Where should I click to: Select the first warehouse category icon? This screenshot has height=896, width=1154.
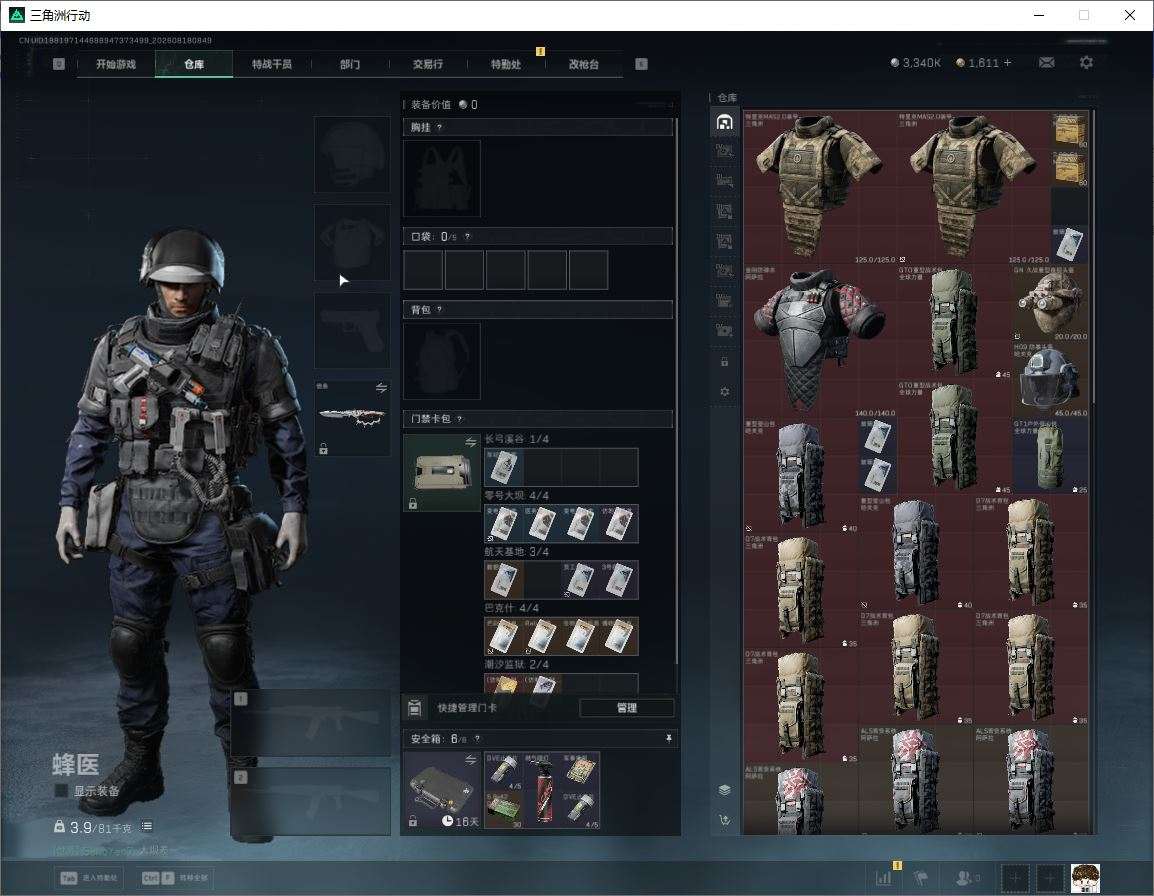pyautogui.click(x=724, y=121)
